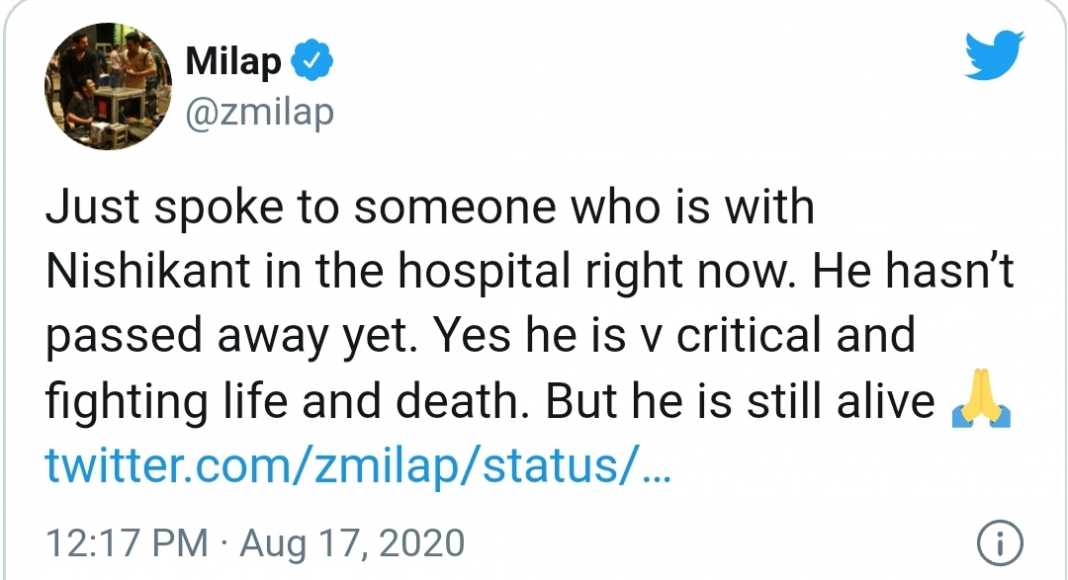The image size is (1068, 580).
Task: Select the word Nishikant in the tweet
Action: tap(148, 271)
